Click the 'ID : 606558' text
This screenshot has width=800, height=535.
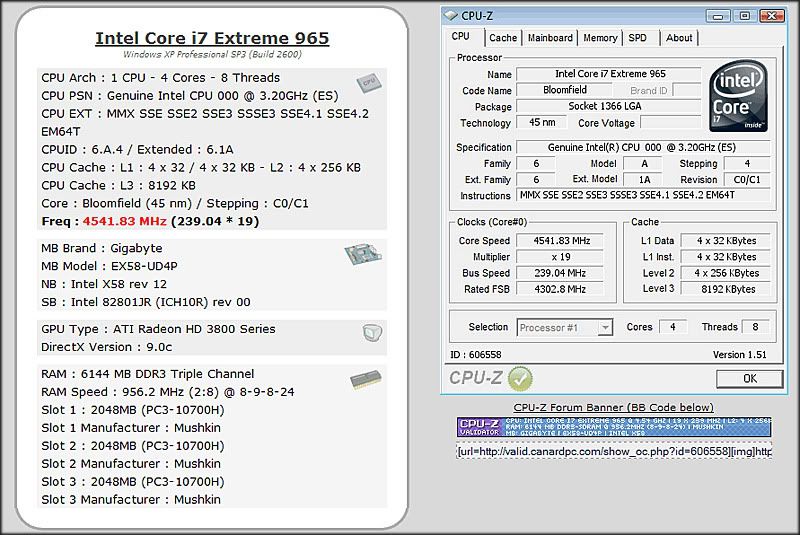(476, 354)
